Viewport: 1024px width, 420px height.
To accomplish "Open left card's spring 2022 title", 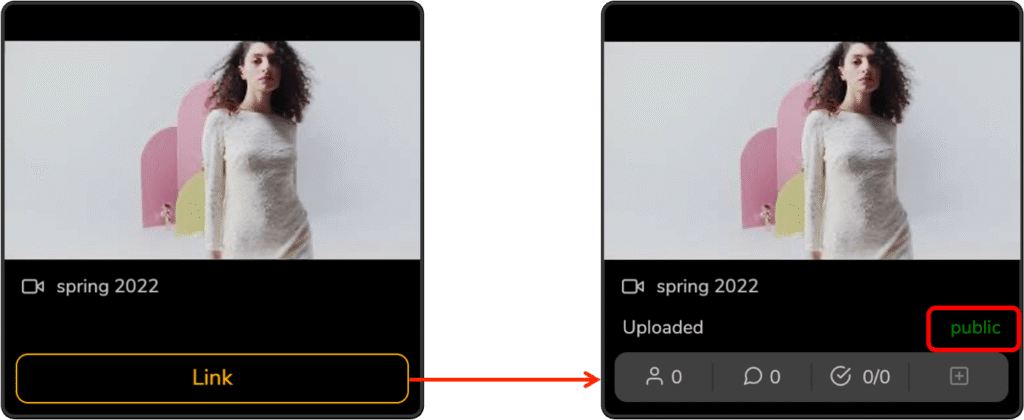I will pos(108,287).
